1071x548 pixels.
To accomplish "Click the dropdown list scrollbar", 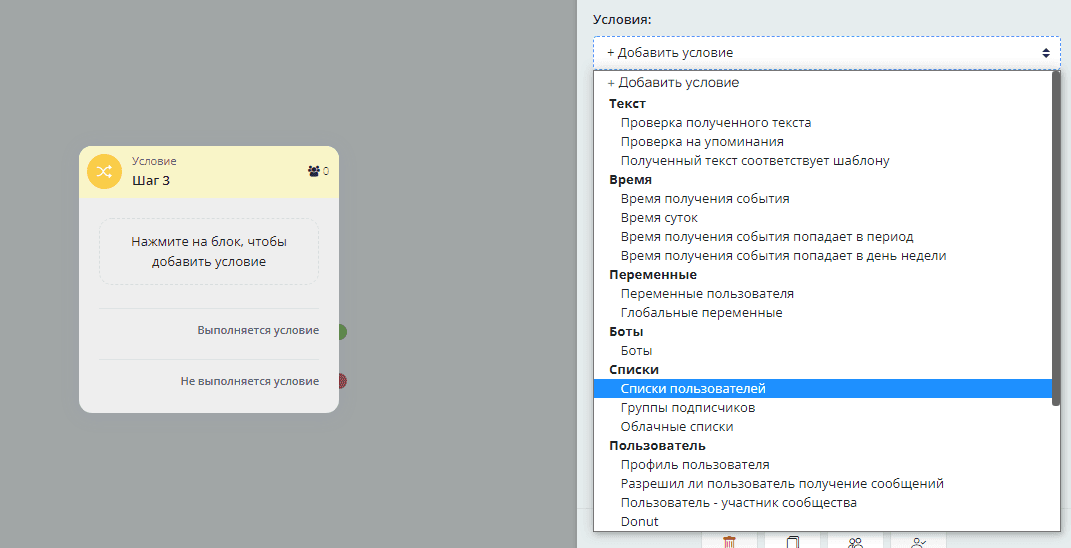I will click(1056, 240).
